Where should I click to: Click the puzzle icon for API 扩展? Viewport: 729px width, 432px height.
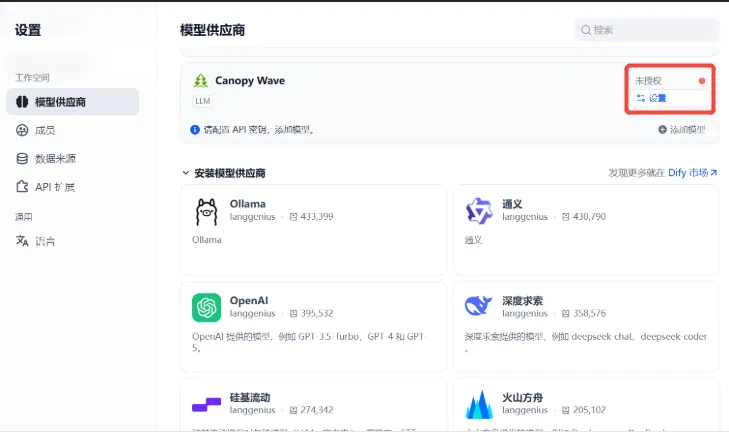[x=22, y=187]
